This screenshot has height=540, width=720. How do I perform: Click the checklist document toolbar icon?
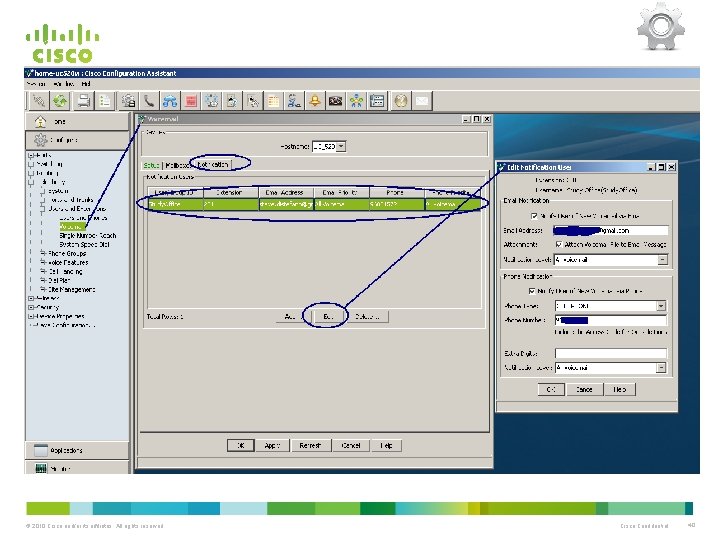pos(105,101)
